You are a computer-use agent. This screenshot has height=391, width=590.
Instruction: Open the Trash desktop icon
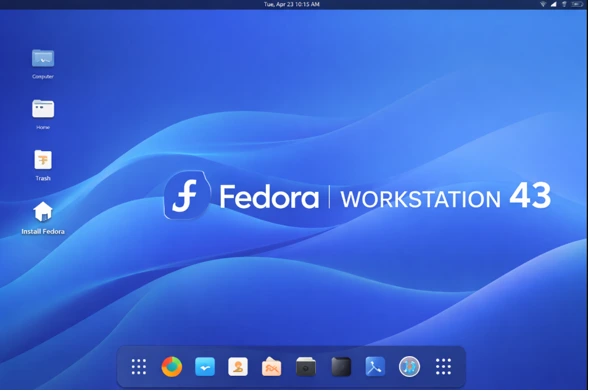[x=43, y=160]
